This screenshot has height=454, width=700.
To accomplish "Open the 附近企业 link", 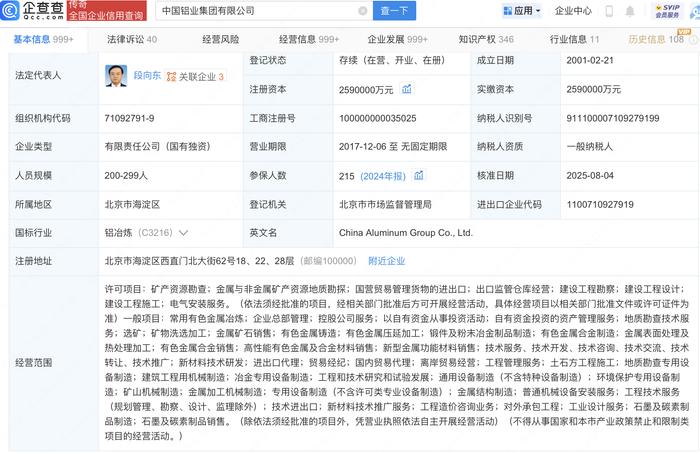I will [x=387, y=261].
